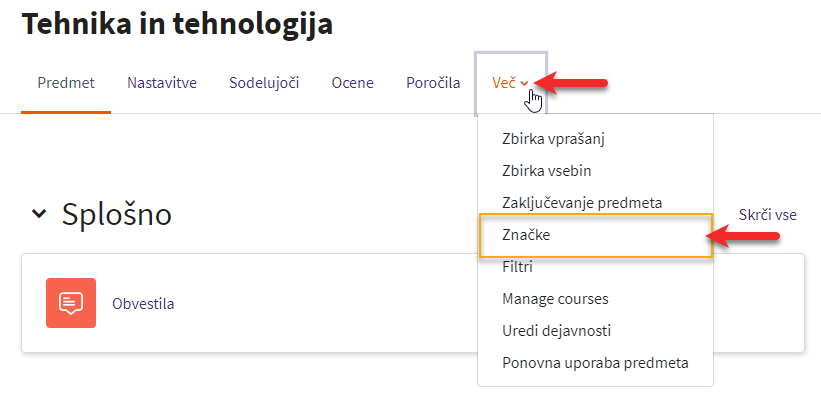Screen dimensions: 821x396
Task: Go to the Sodelujoči tab
Action: (264, 83)
